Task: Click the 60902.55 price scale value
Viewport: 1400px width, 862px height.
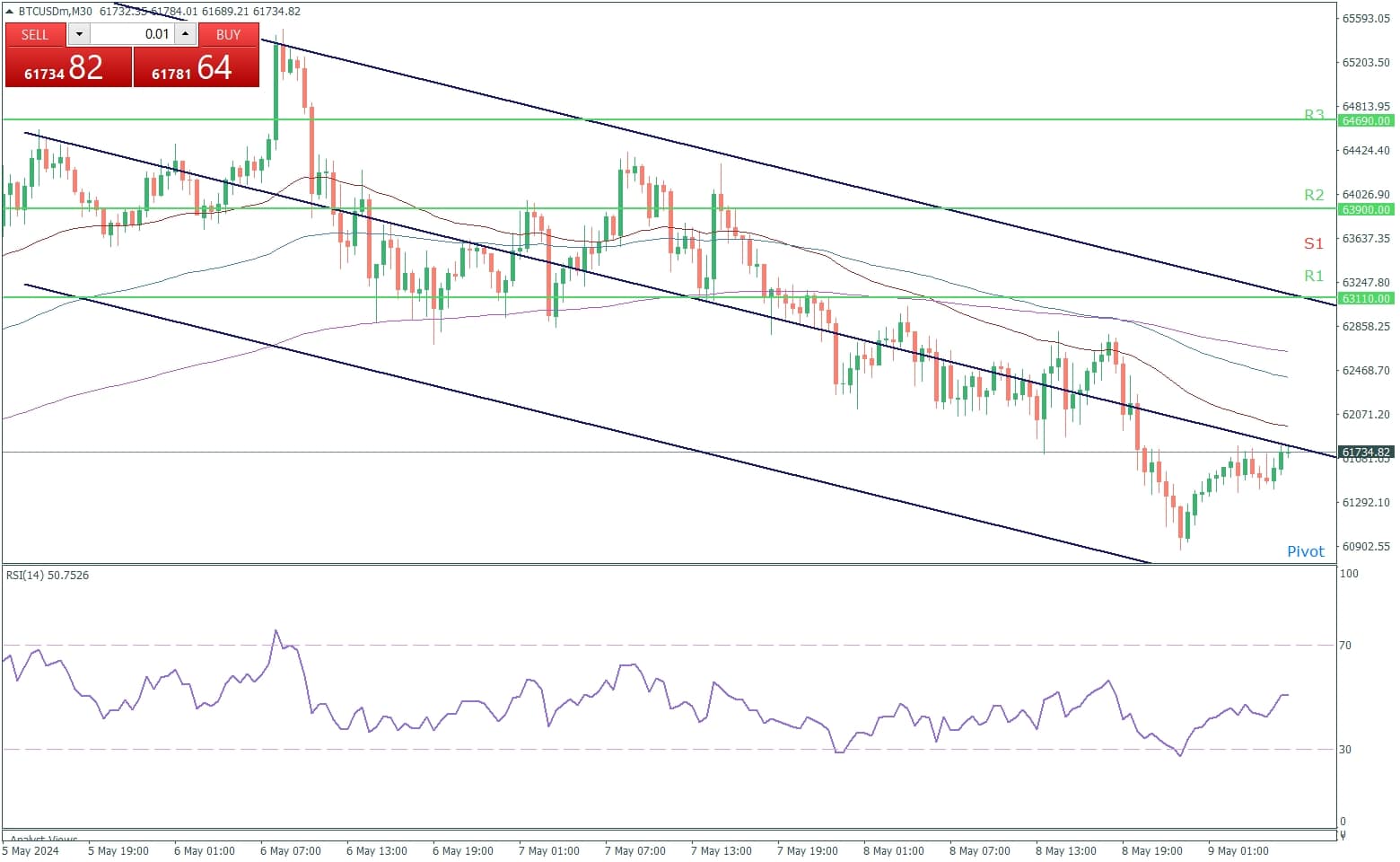Action: pyautogui.click(x=1366, y=546)
